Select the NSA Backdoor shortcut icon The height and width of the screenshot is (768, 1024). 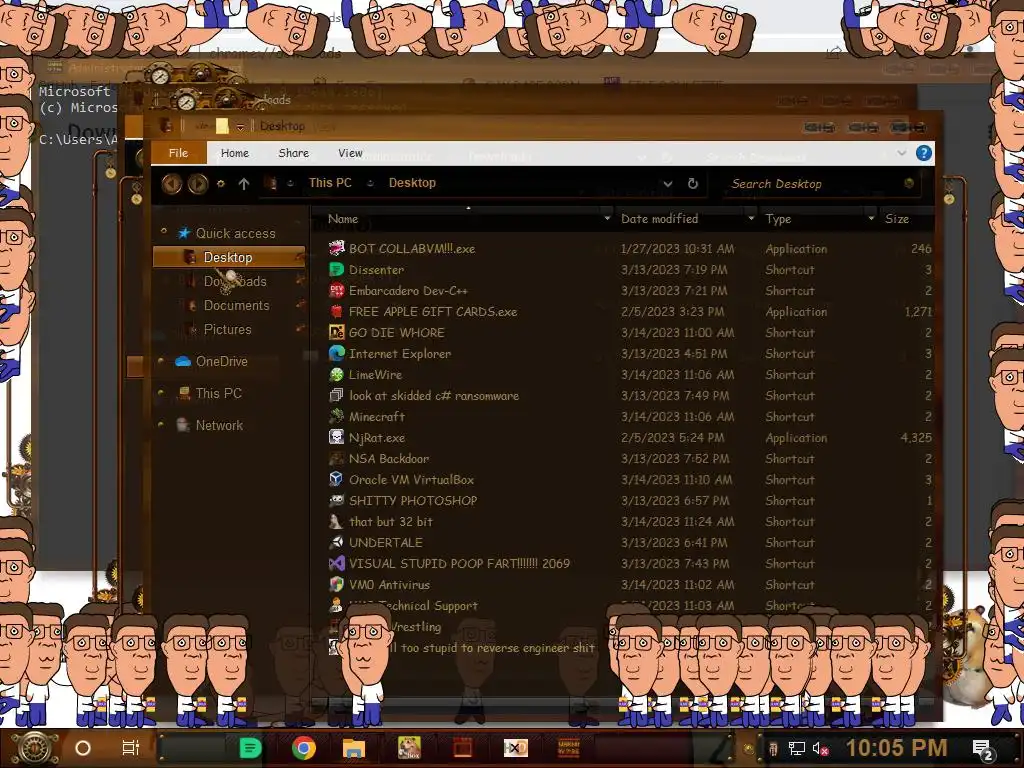336,458
